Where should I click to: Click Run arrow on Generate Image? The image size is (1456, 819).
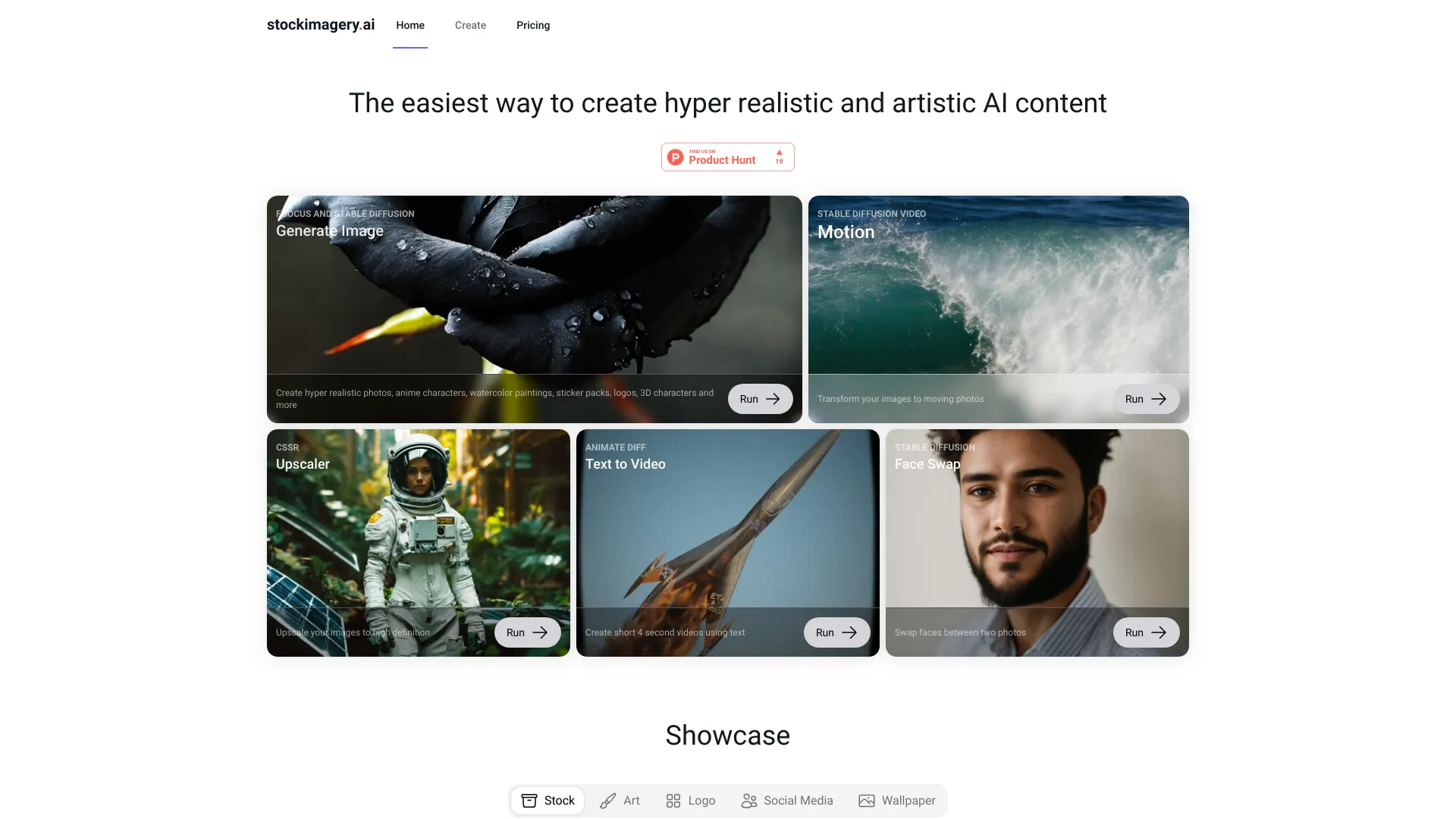[761, 398]
